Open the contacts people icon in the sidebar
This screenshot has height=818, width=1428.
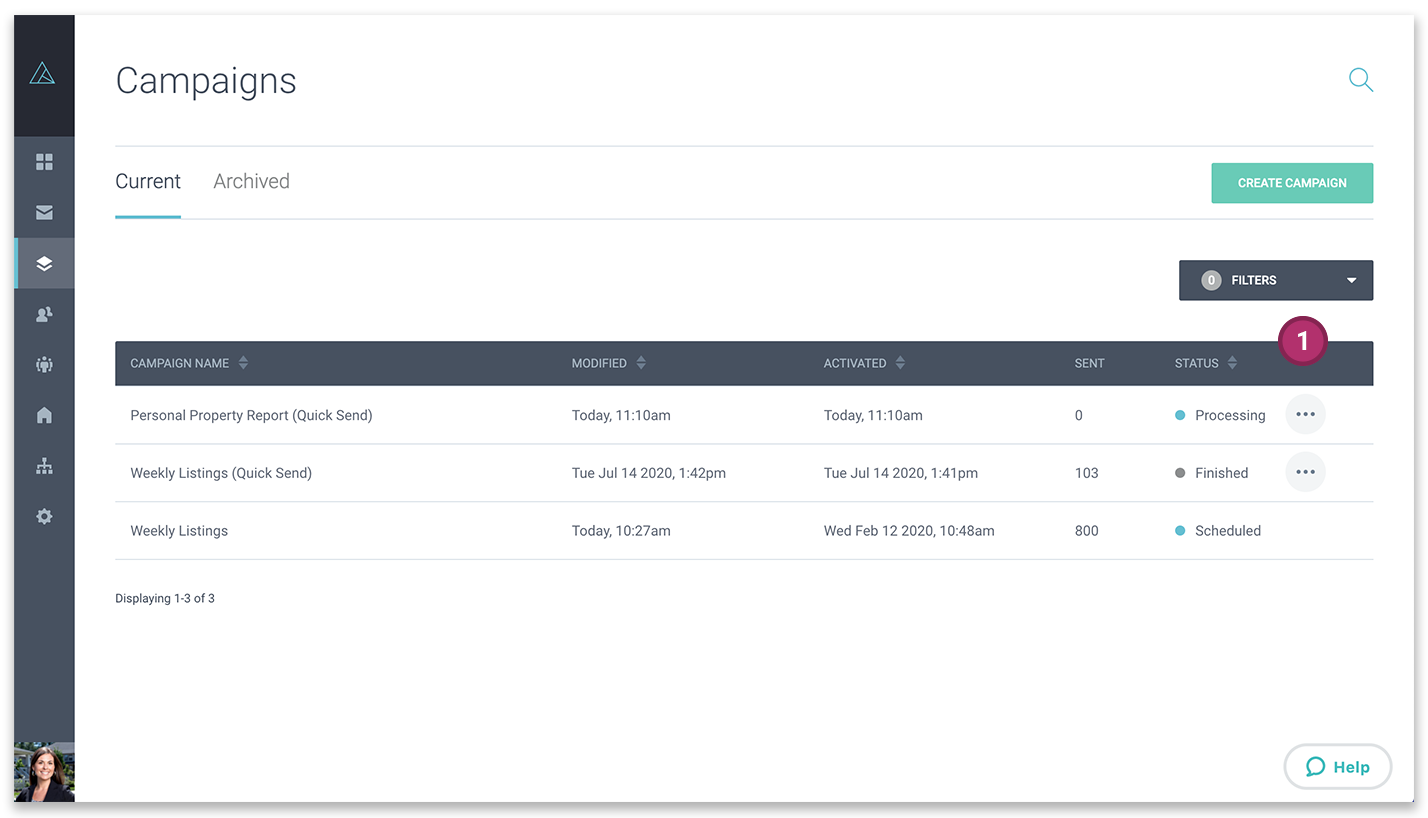(x=44, y=314)
